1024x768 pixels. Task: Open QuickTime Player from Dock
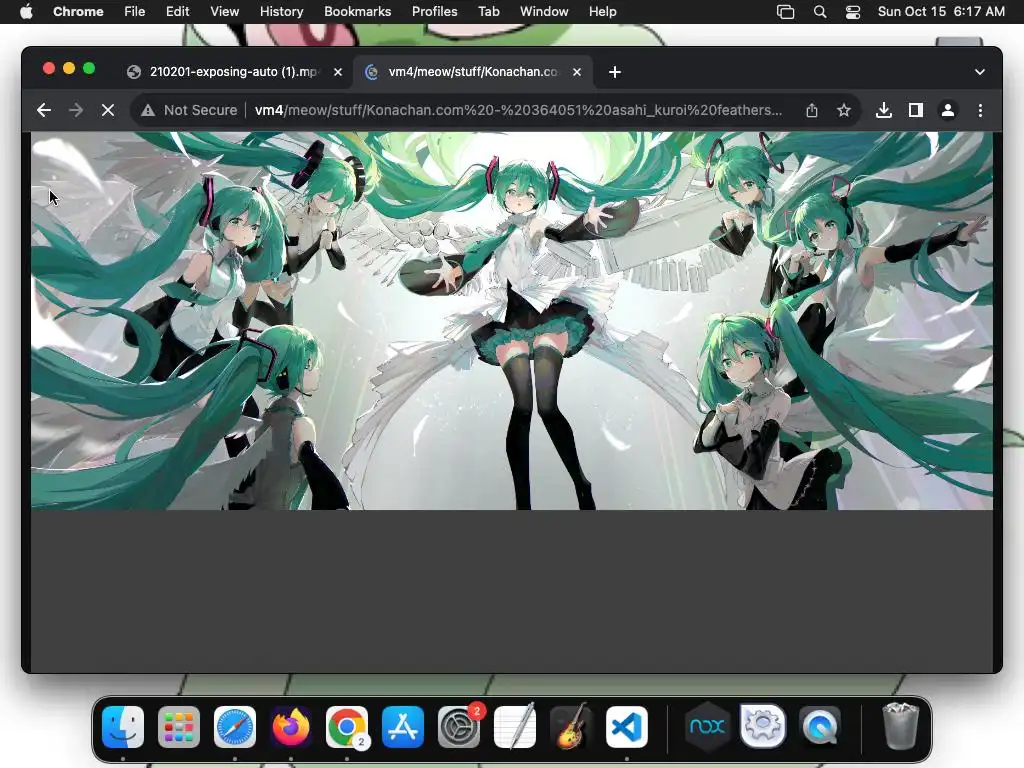coord(820,727)
